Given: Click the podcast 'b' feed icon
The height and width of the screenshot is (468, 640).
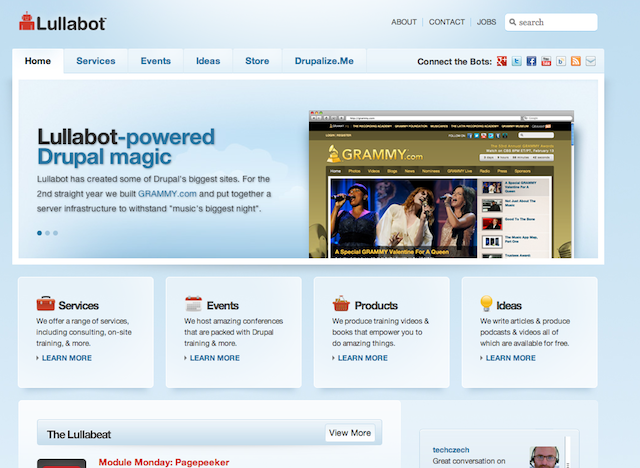Looking at the screenshot, I should 561,61.
